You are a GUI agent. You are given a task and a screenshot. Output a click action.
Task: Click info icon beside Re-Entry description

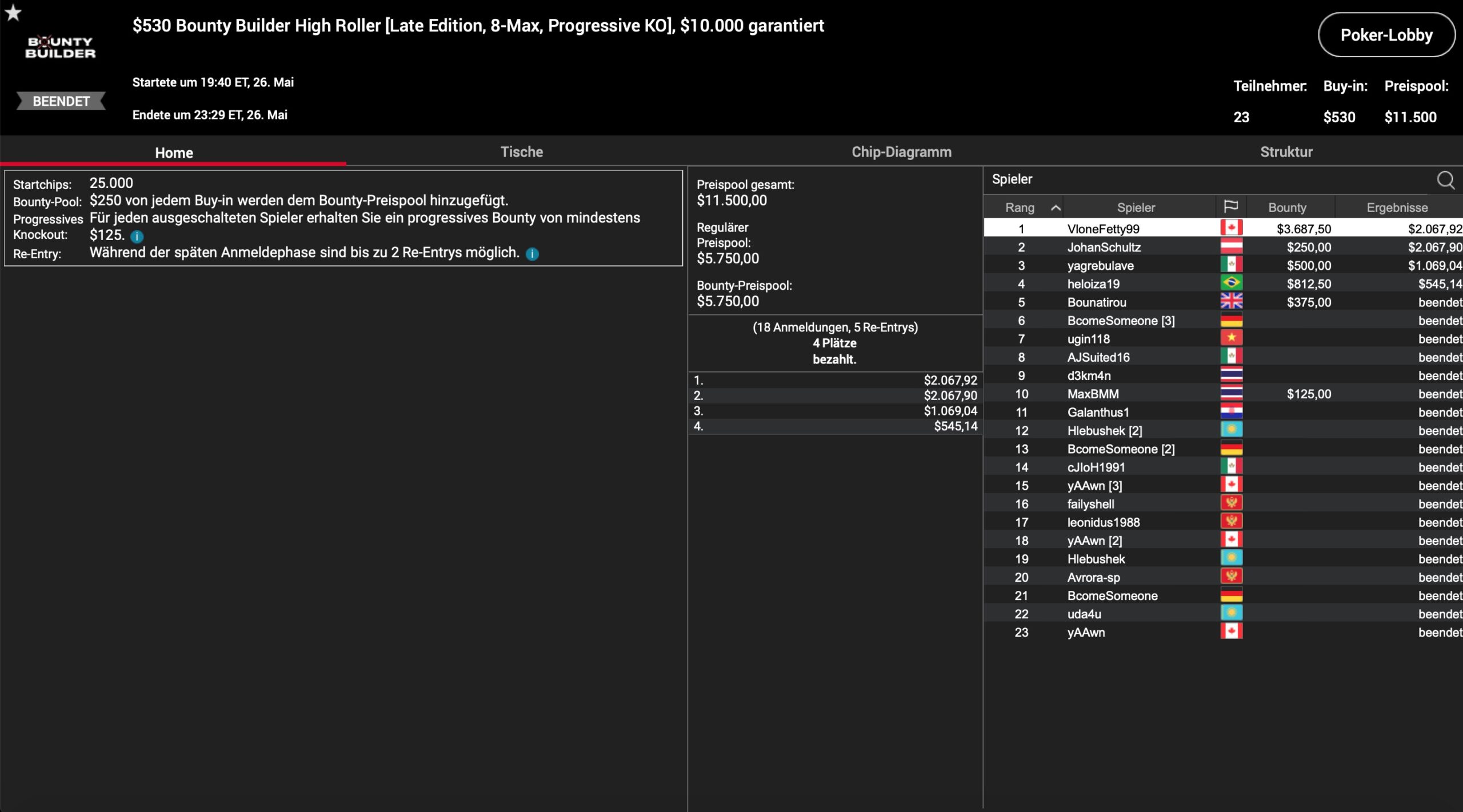point(532,254)
